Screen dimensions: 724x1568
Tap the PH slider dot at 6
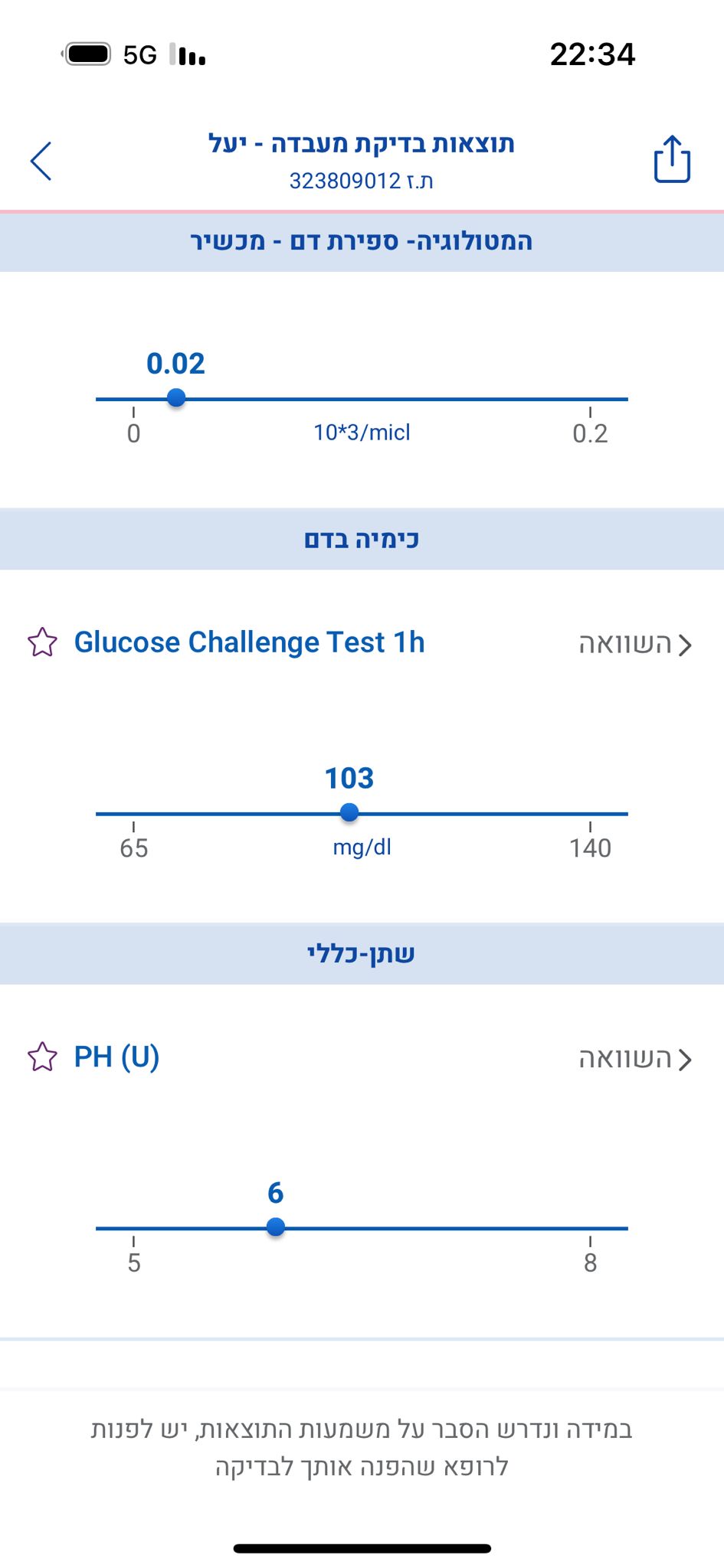(276, 1227)
